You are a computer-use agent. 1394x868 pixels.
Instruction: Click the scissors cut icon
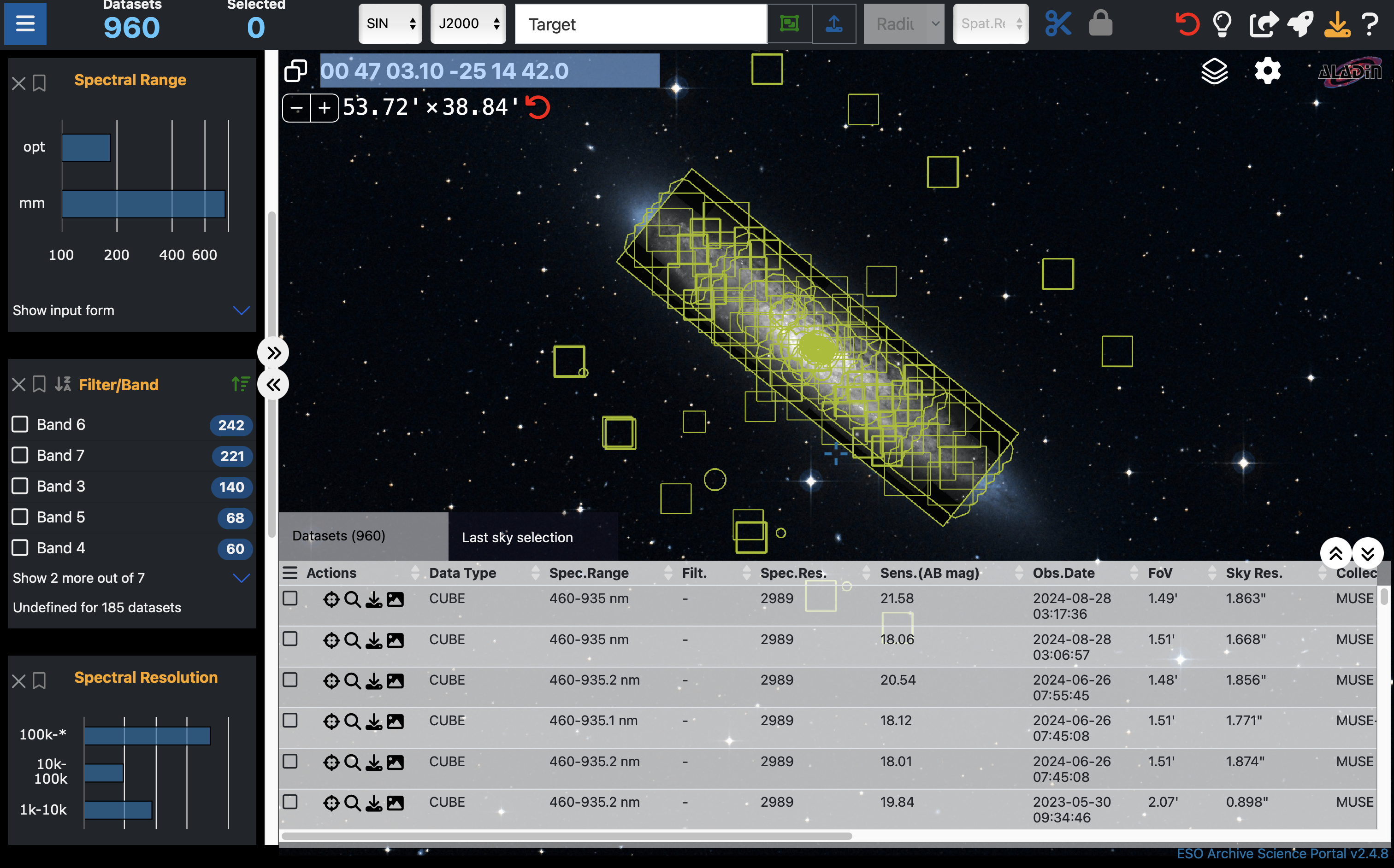pyautogui.click(x=1058, y=23)
